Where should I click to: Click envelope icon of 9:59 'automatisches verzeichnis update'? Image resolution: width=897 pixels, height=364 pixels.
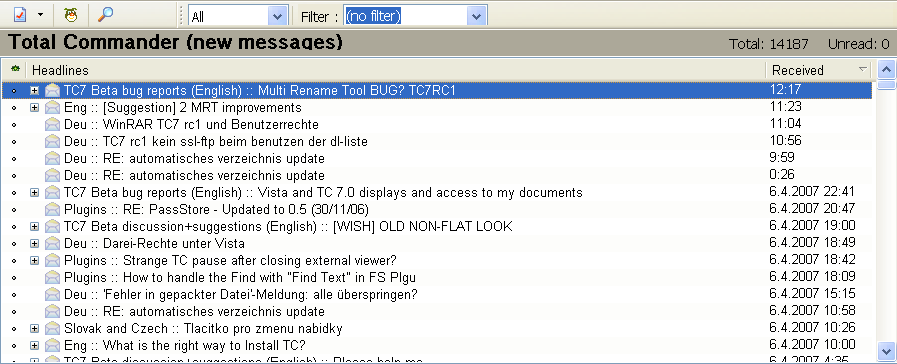click(53, 159)
